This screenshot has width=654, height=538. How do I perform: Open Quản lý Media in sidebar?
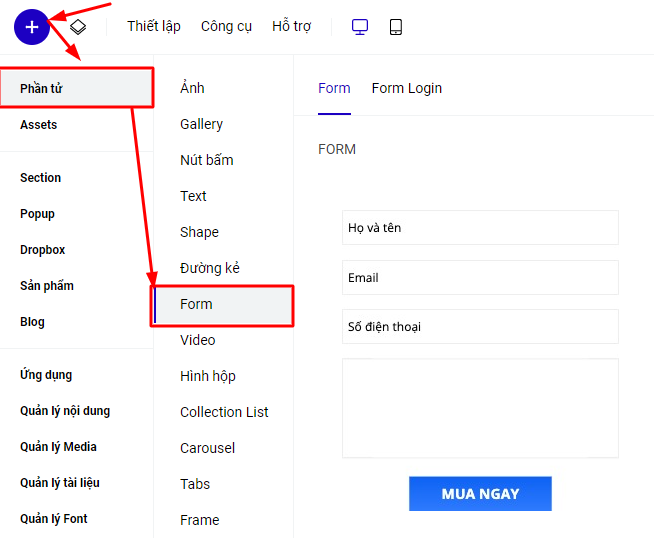58,447
